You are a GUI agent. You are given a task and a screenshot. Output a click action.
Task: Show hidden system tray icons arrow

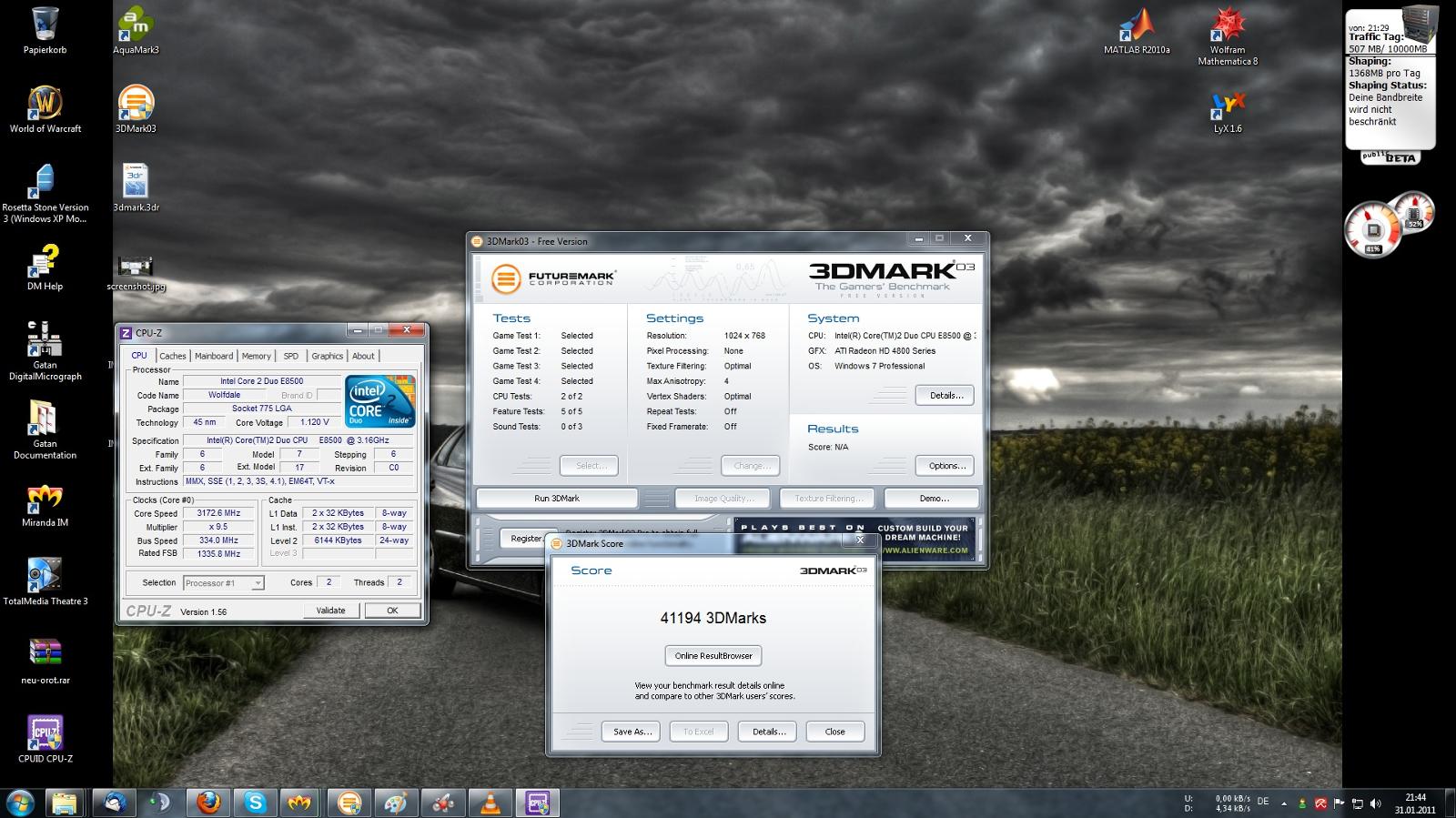click(1284, 803)
